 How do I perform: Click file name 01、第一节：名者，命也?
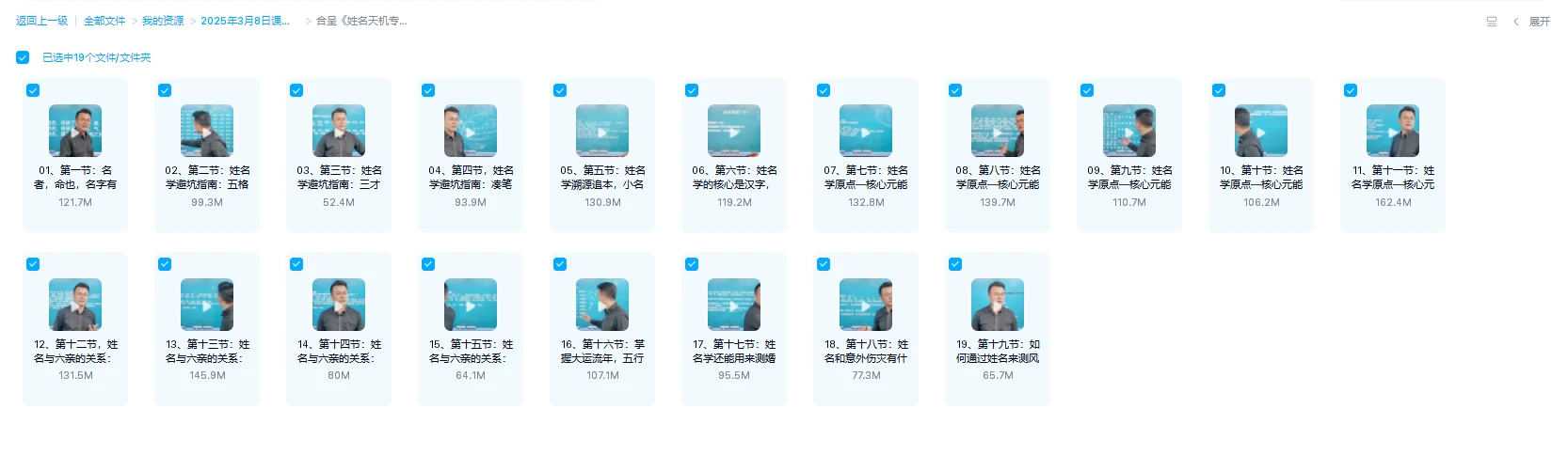click(75, 178)
